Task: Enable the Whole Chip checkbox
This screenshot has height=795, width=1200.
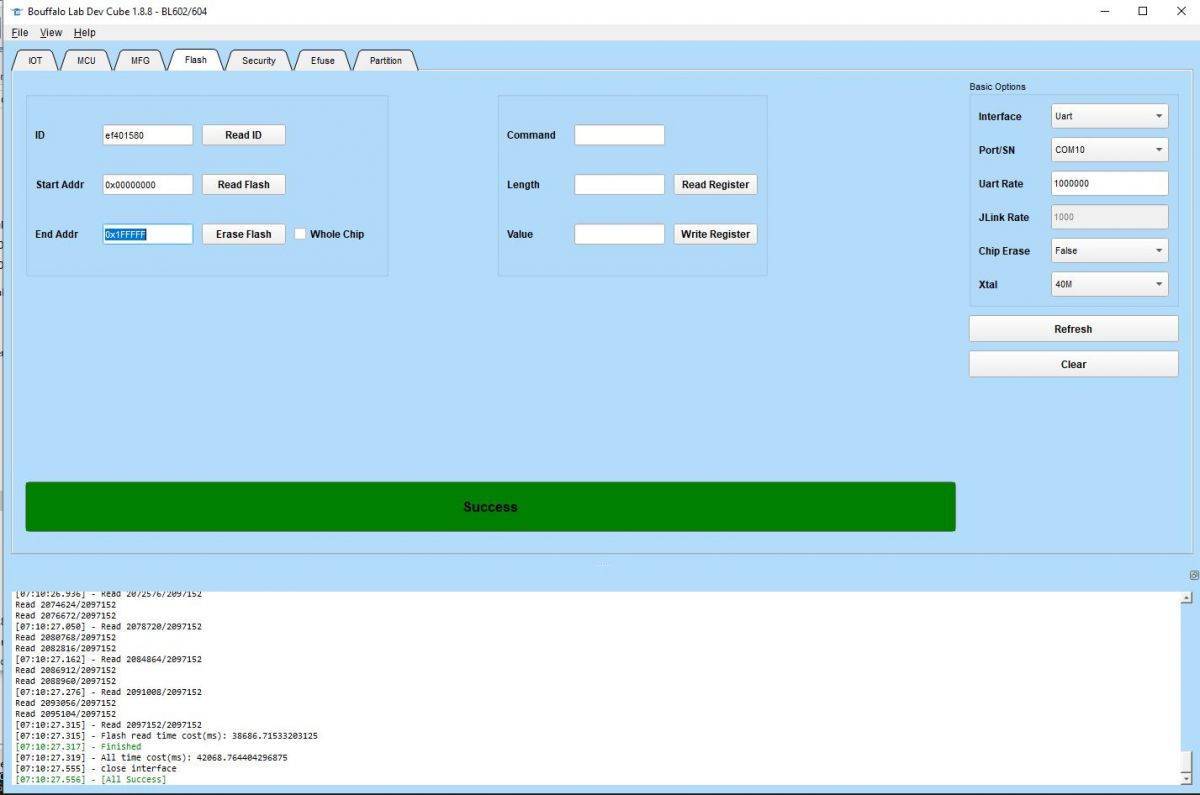Action: [x=301, y=234]
